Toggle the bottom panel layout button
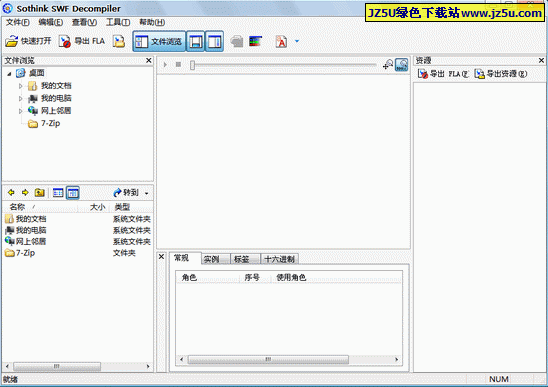Viewport: 548px width, 387px height. [195, 42]
